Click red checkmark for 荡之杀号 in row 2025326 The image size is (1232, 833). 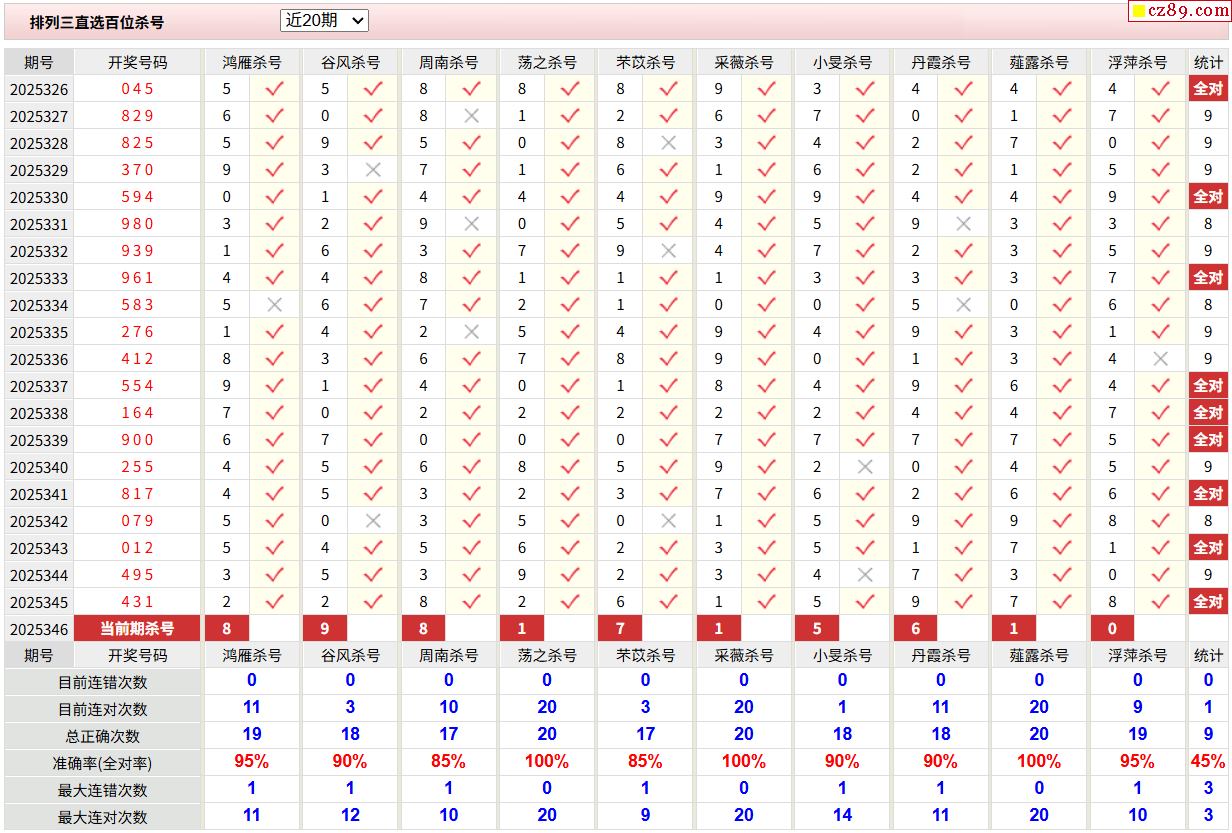point(570,89)
